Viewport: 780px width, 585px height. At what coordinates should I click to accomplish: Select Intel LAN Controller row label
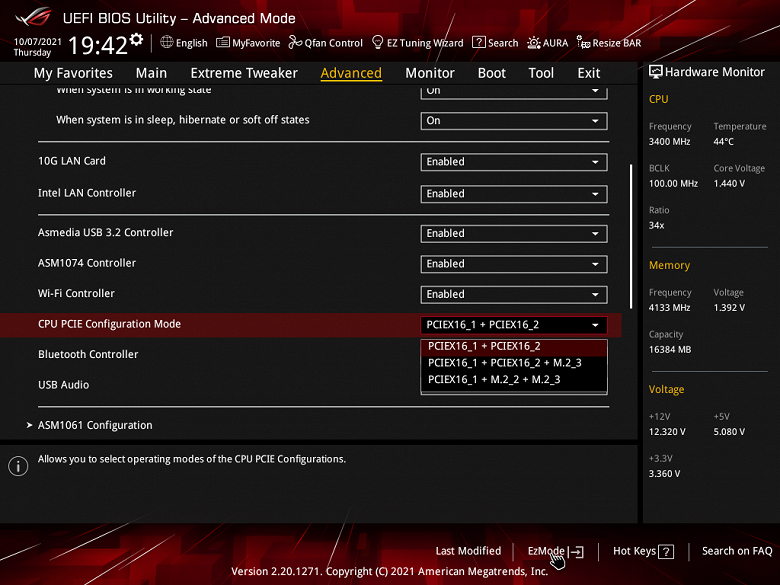click(x=87, y=193)
